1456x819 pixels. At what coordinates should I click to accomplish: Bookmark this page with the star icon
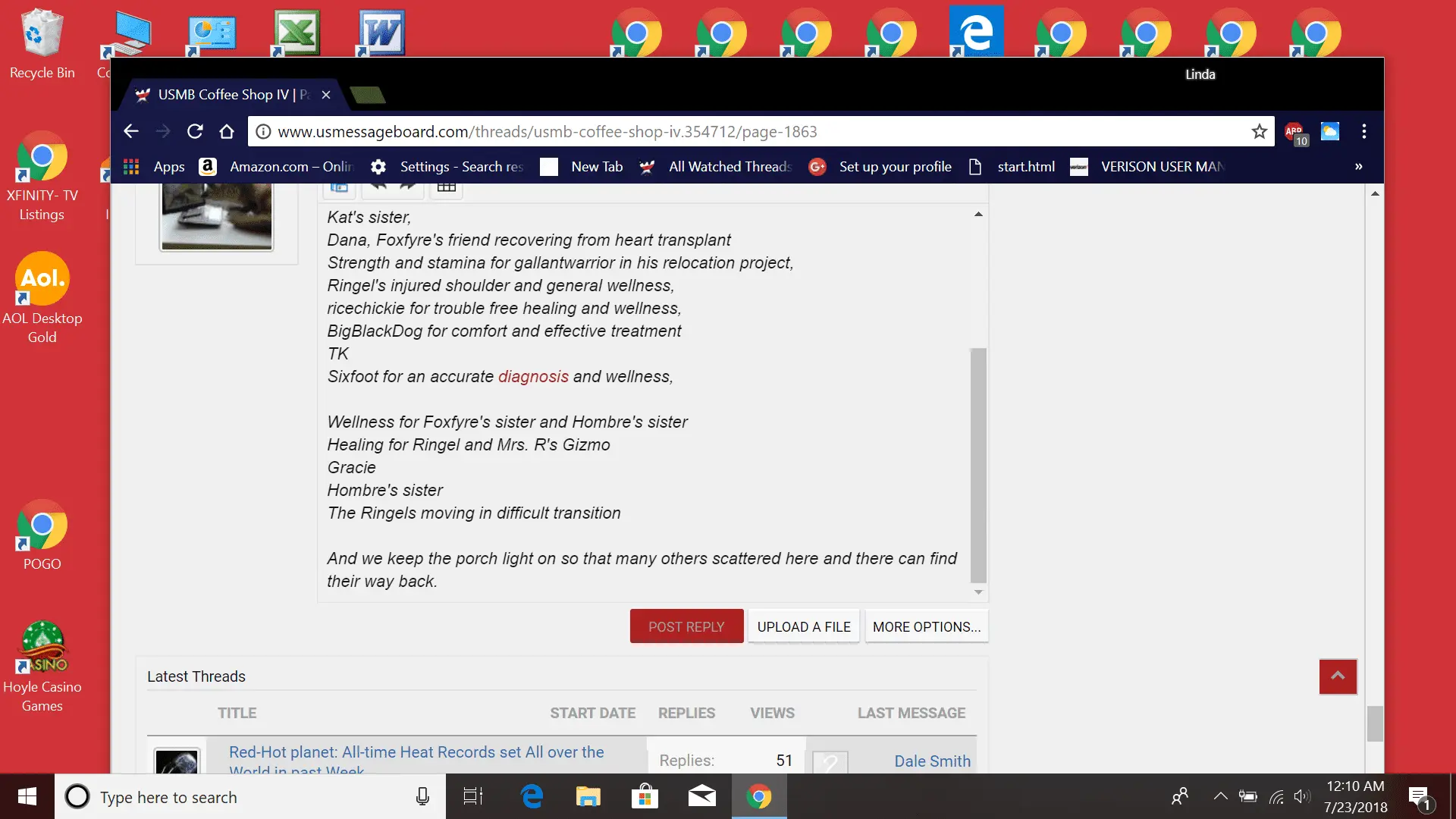tap(1260, 131)
